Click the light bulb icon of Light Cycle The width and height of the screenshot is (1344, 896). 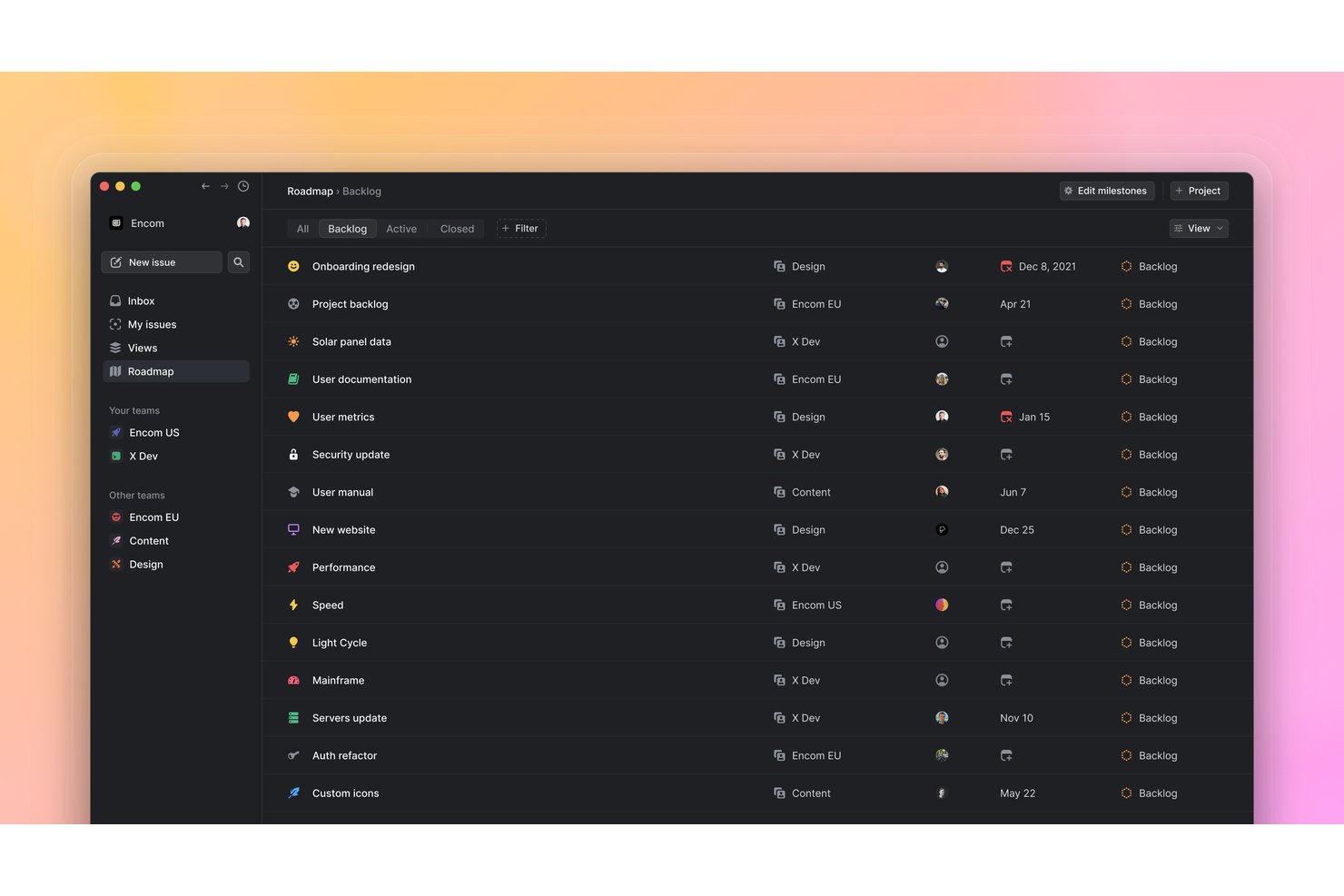pos(293,643)
